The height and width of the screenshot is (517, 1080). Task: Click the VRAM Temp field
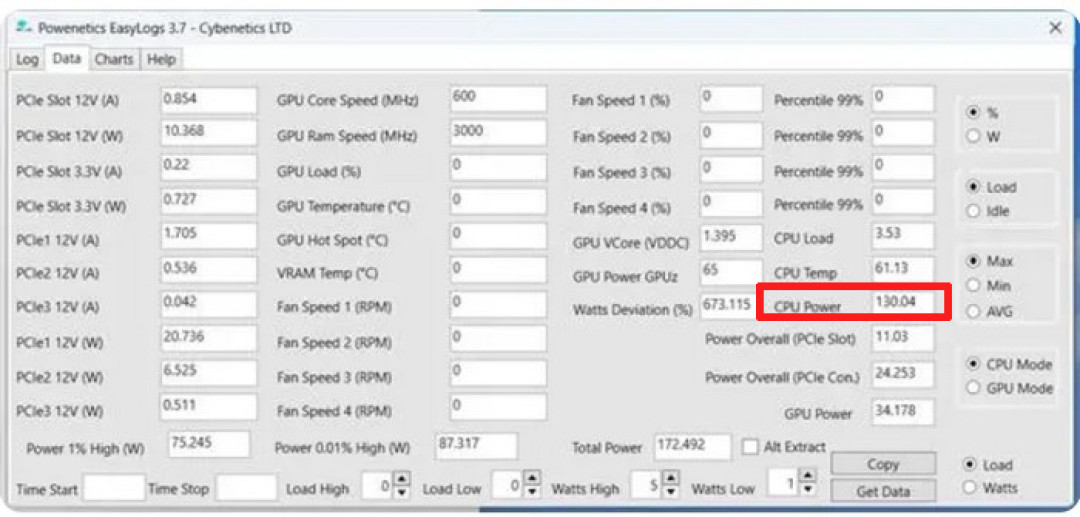point(498,269)
